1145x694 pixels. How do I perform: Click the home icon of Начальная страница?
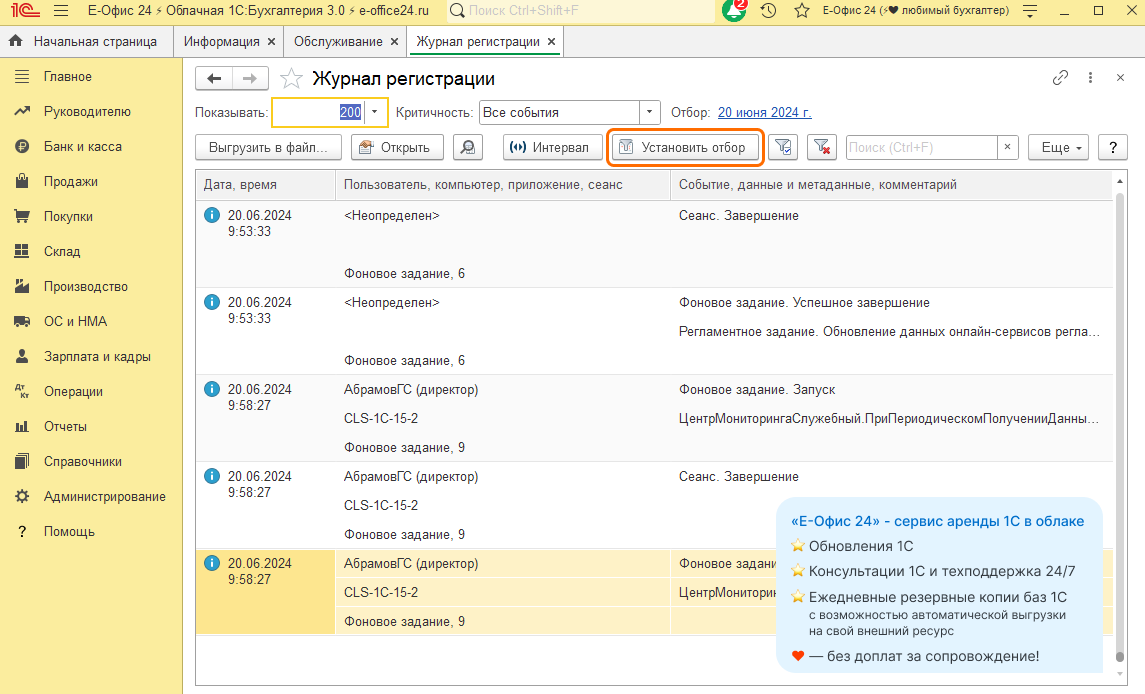15,41
